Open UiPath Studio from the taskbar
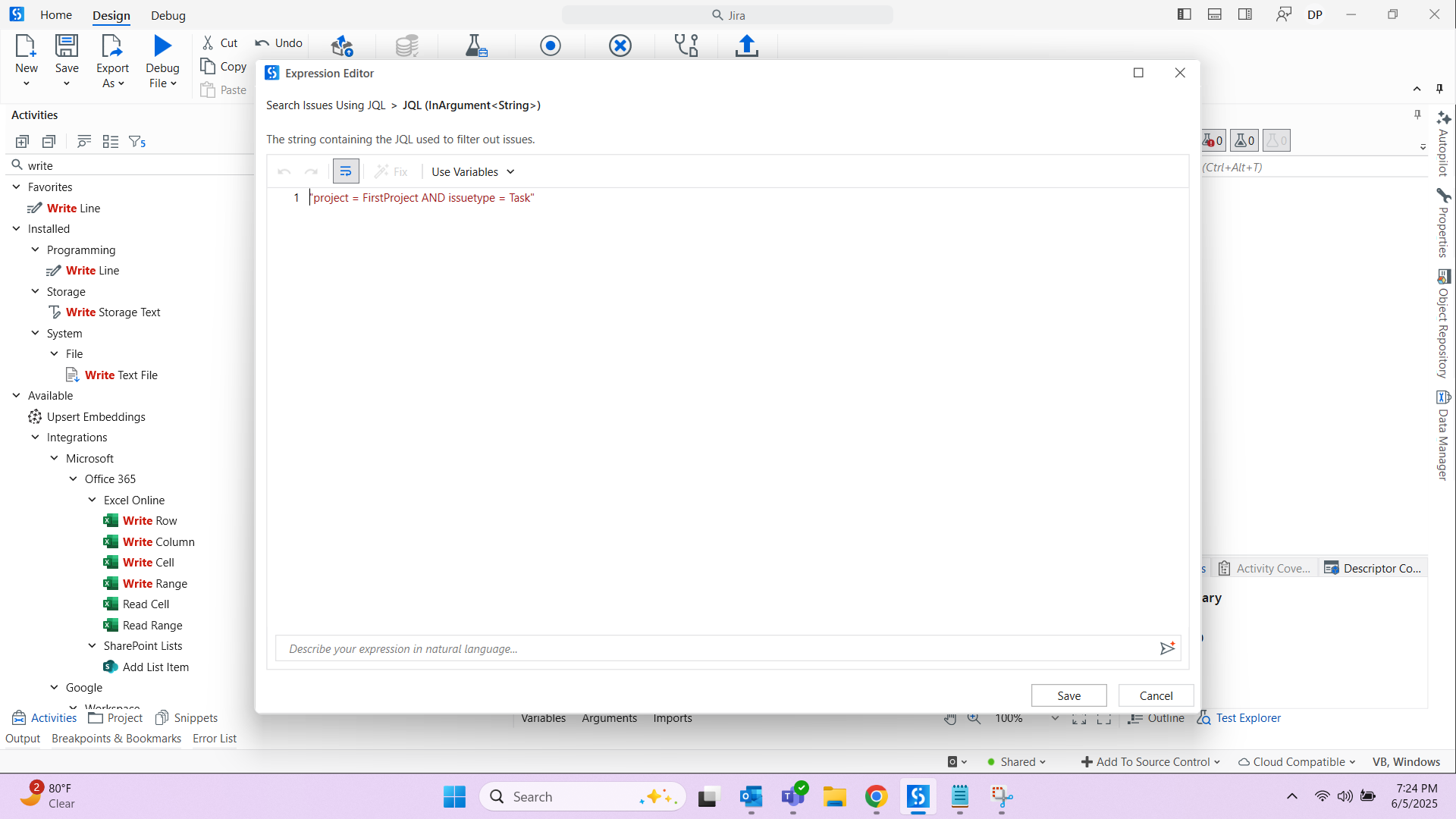1456x819 pixels. point(918,797)
